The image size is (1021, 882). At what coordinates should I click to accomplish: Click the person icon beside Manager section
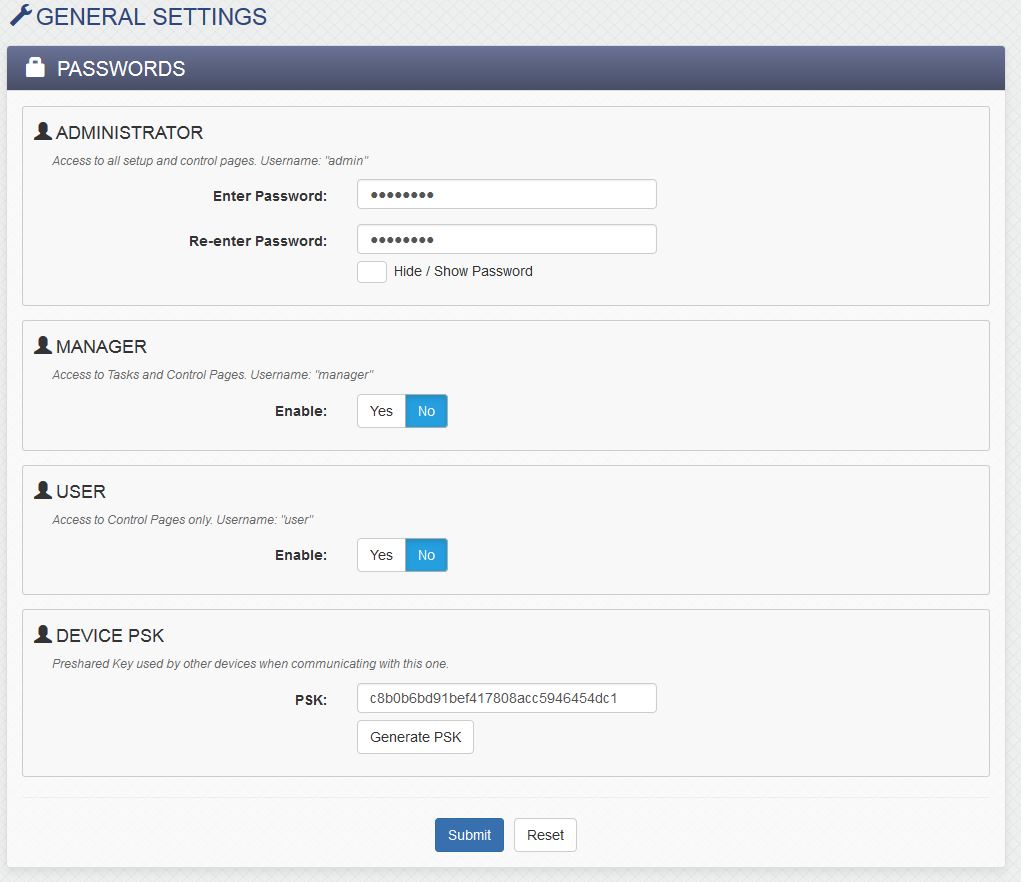pyautogui.click(x=42, y=343)
